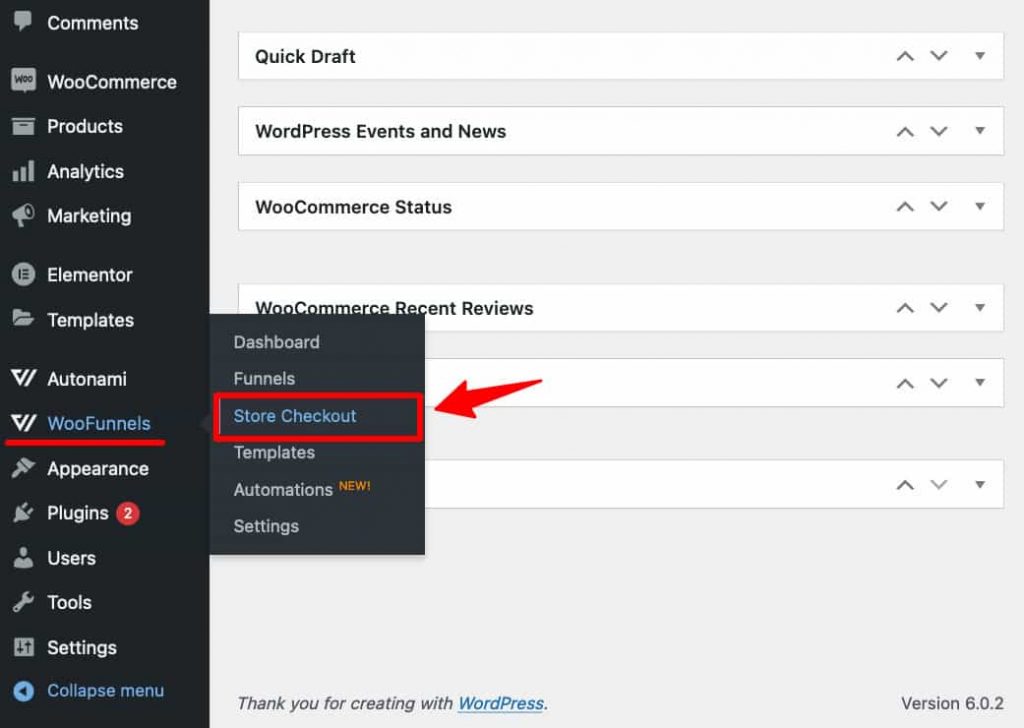Click the Collapse menu arrow icon
The image size is (1024, 728).
(x=24, y=691)
